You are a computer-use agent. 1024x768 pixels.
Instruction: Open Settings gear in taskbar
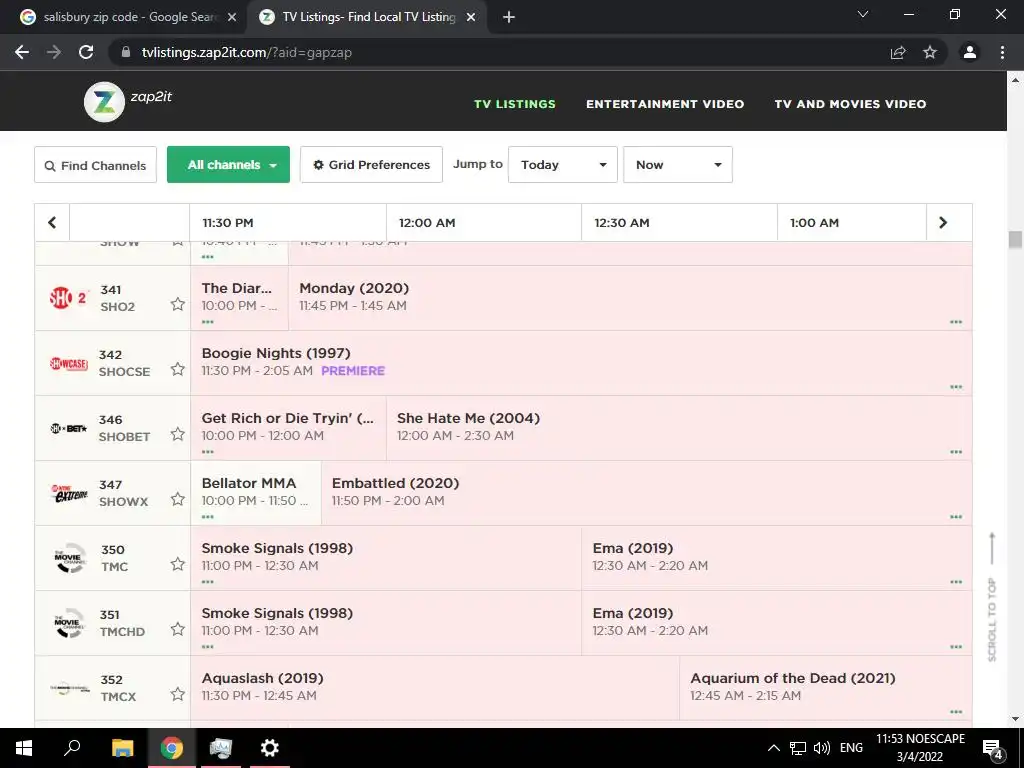click(269, 748)
